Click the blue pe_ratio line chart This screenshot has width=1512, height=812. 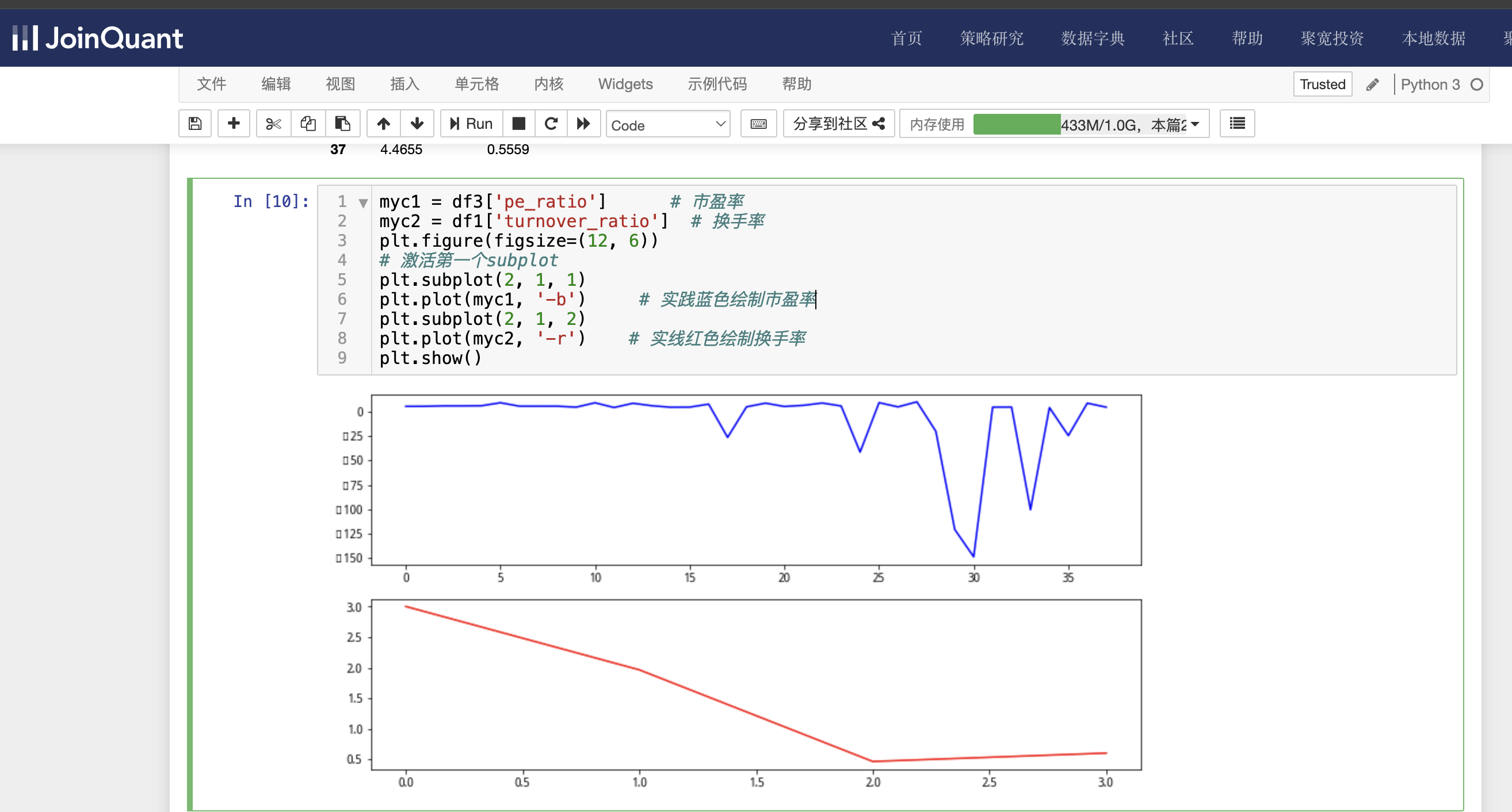756,480
